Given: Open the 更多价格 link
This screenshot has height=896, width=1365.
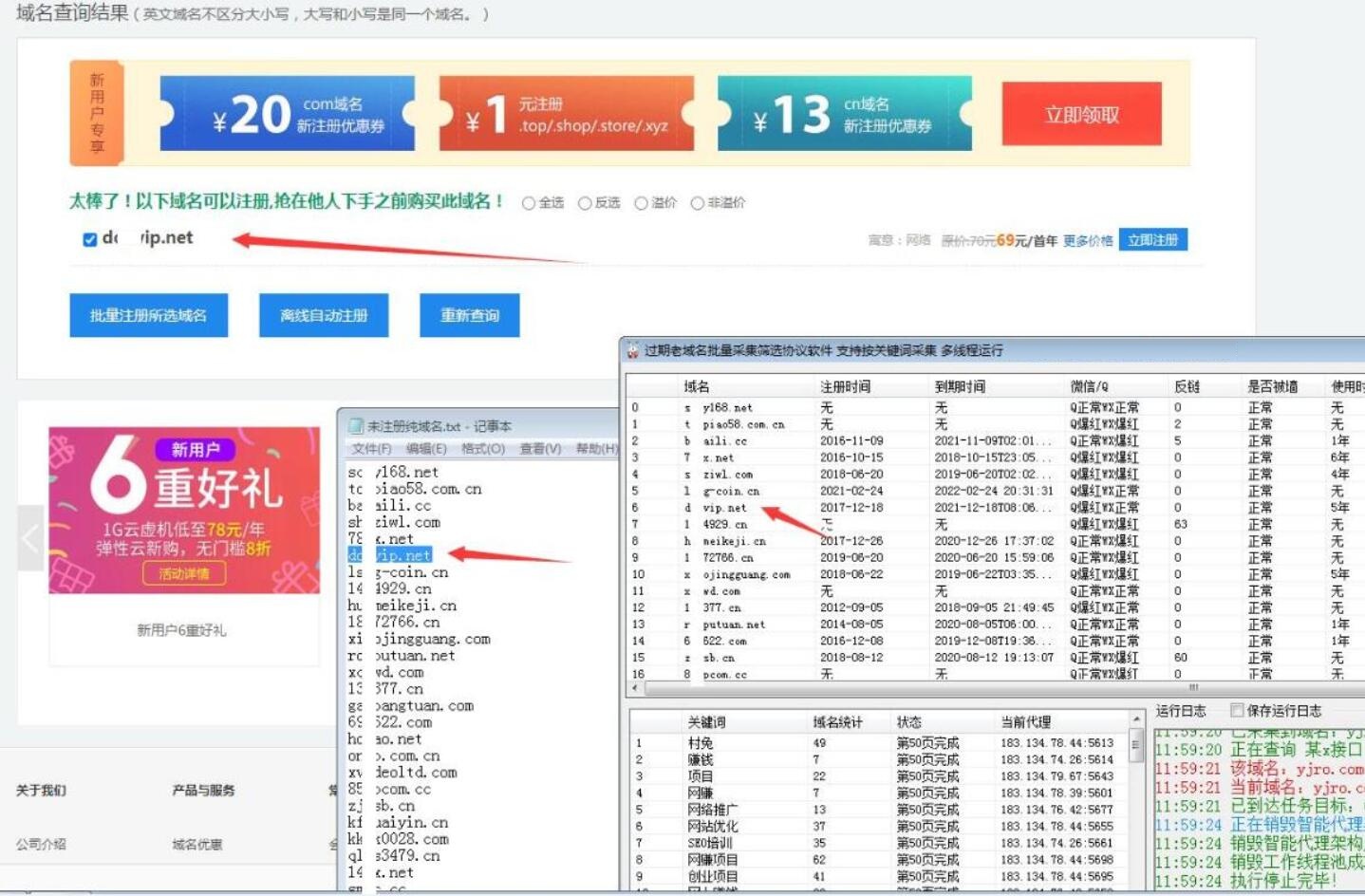Looking at the screenshot, I should (1087, 241).
